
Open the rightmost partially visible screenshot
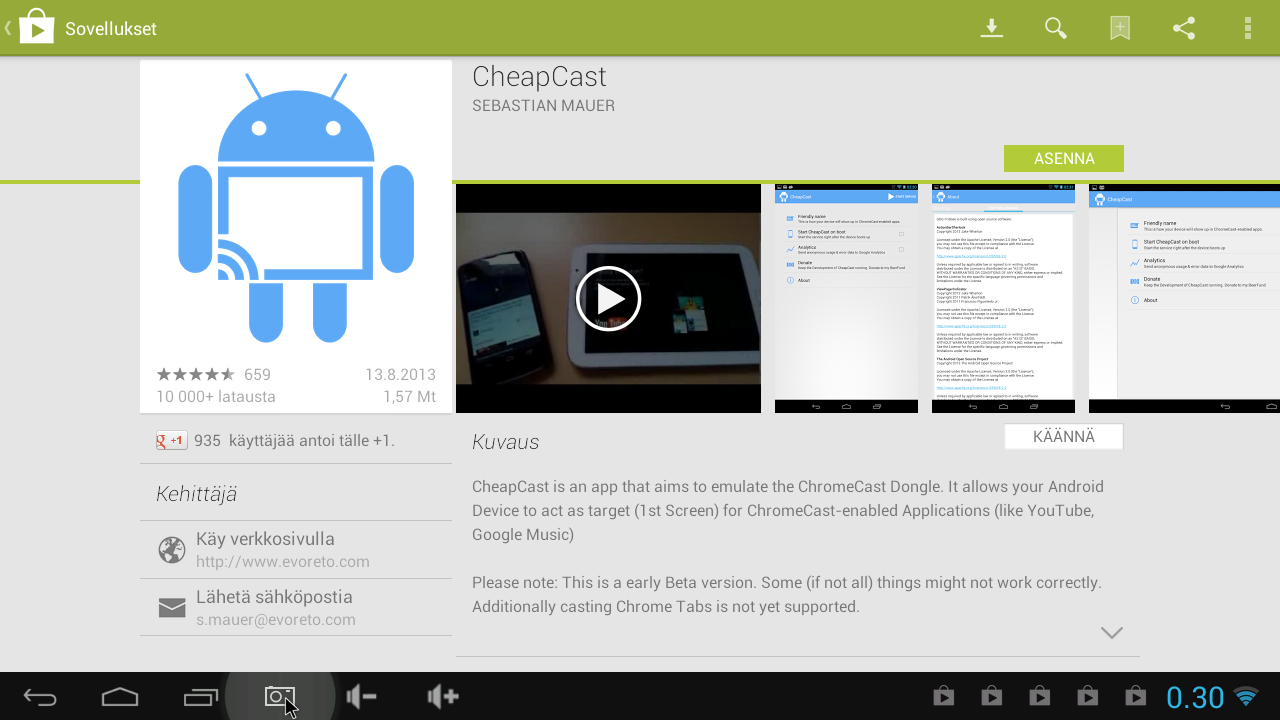1184,298
